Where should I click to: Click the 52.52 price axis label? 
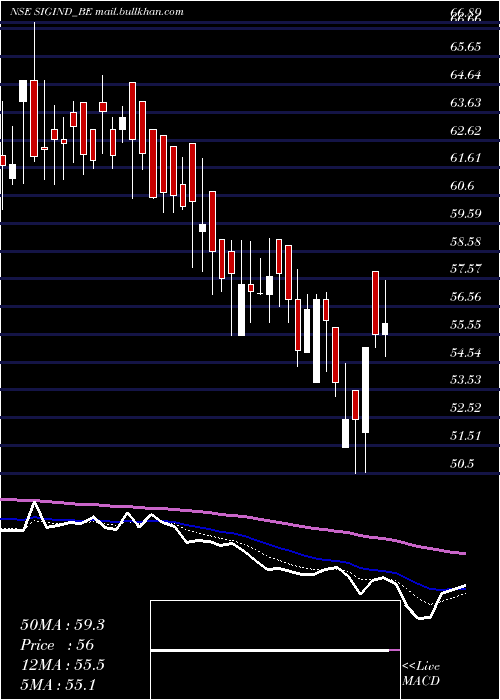(466, 408)
